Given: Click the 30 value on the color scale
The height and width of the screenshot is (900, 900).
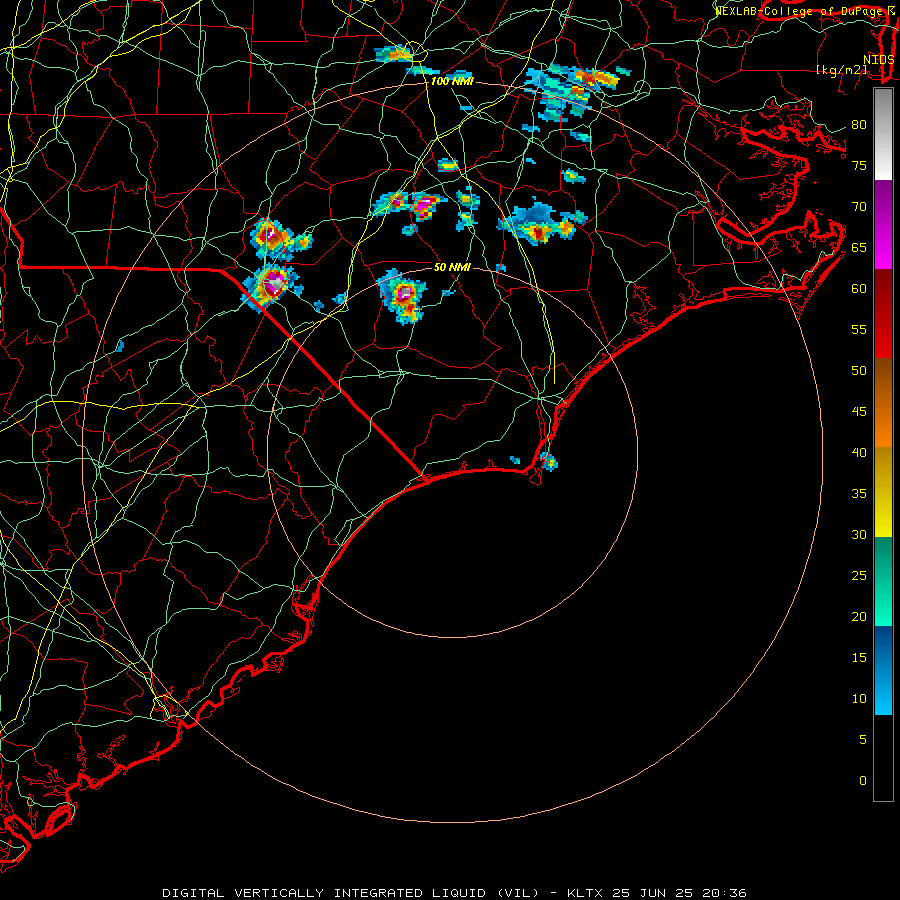Looking at the screenshot, I should pos(859,534).
